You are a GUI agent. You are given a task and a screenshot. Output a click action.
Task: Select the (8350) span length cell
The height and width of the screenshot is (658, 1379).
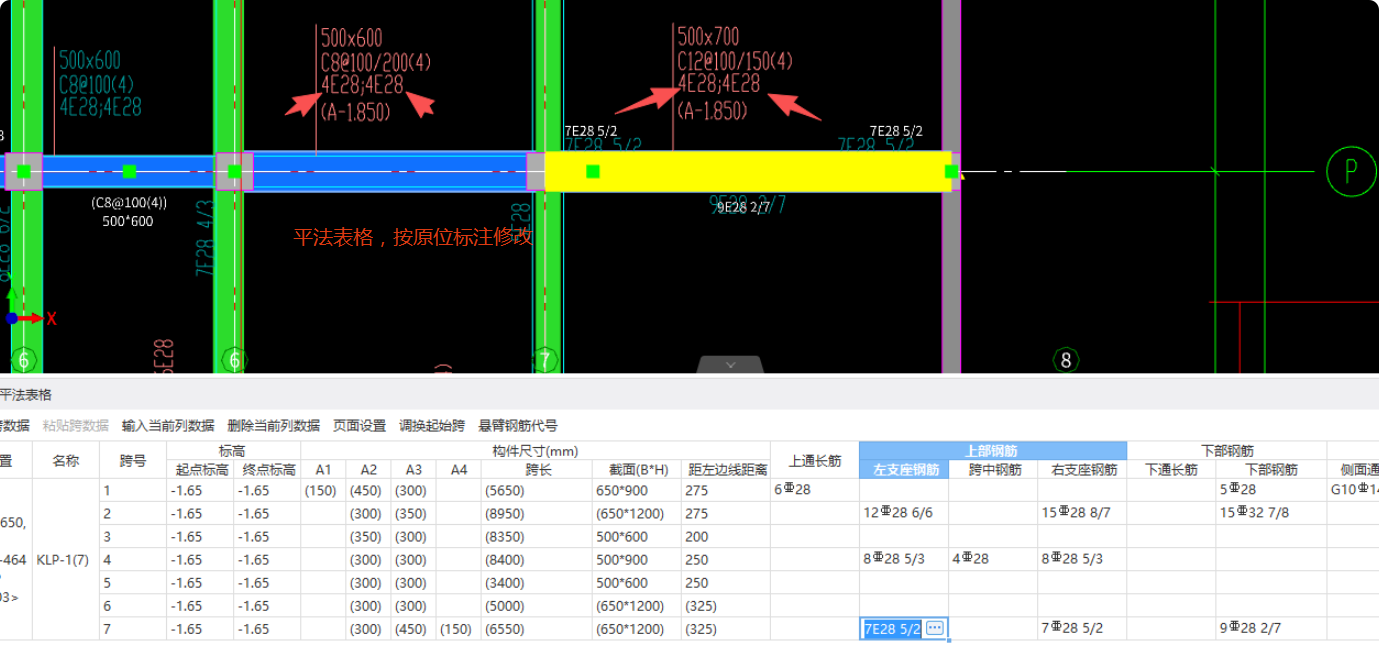click(x=538, y=536)
